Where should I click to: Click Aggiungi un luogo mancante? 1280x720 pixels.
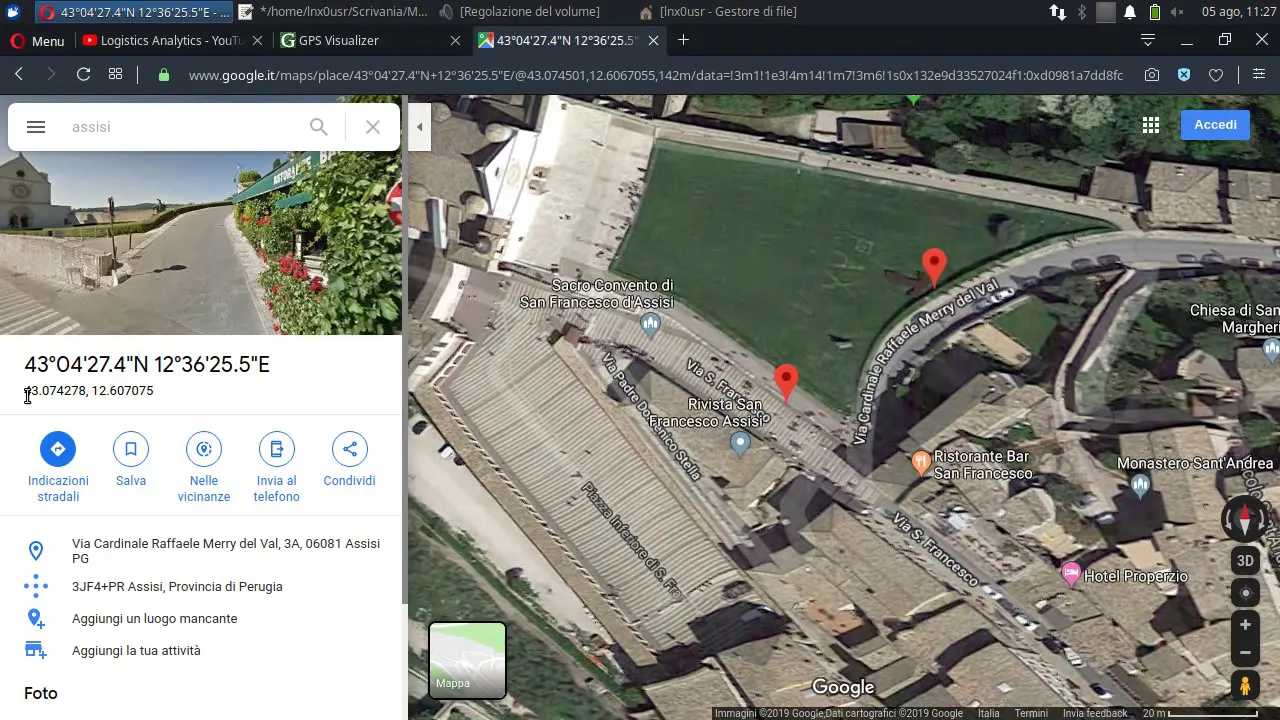click(x=200, y=619)
